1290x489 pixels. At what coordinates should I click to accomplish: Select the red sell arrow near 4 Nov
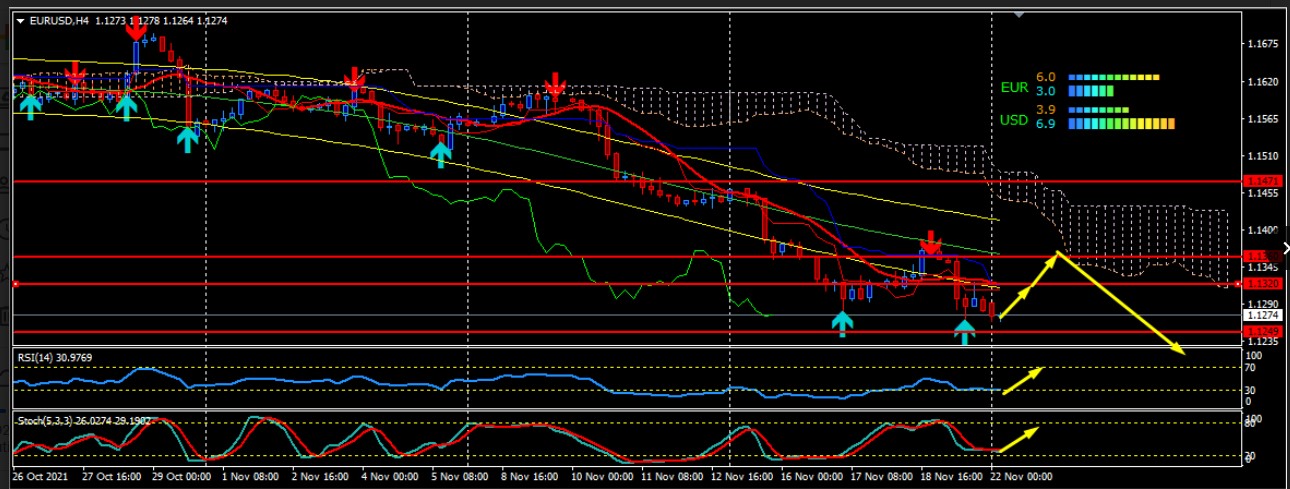tap(353, 80)
